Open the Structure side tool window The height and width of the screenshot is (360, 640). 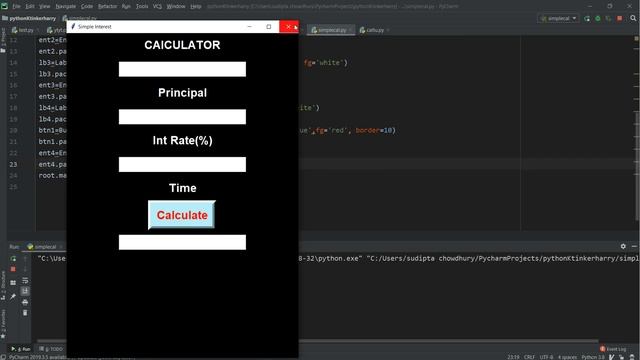[3, 286]
